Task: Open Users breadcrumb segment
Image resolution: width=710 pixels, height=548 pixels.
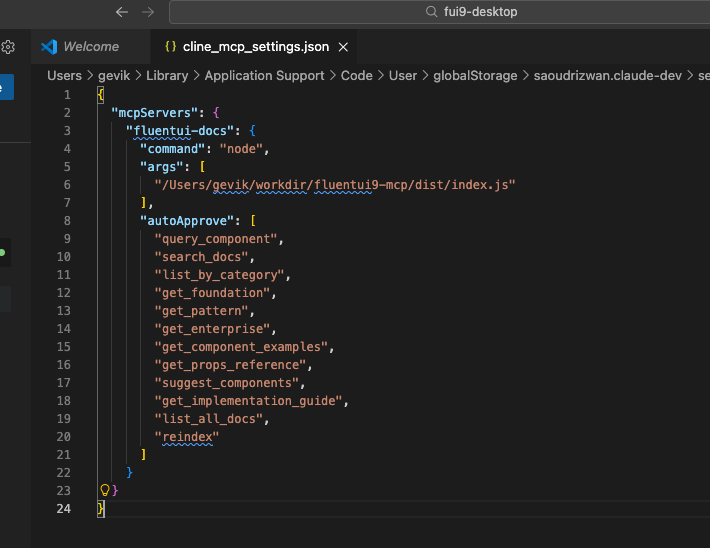Action: (65, 76)
